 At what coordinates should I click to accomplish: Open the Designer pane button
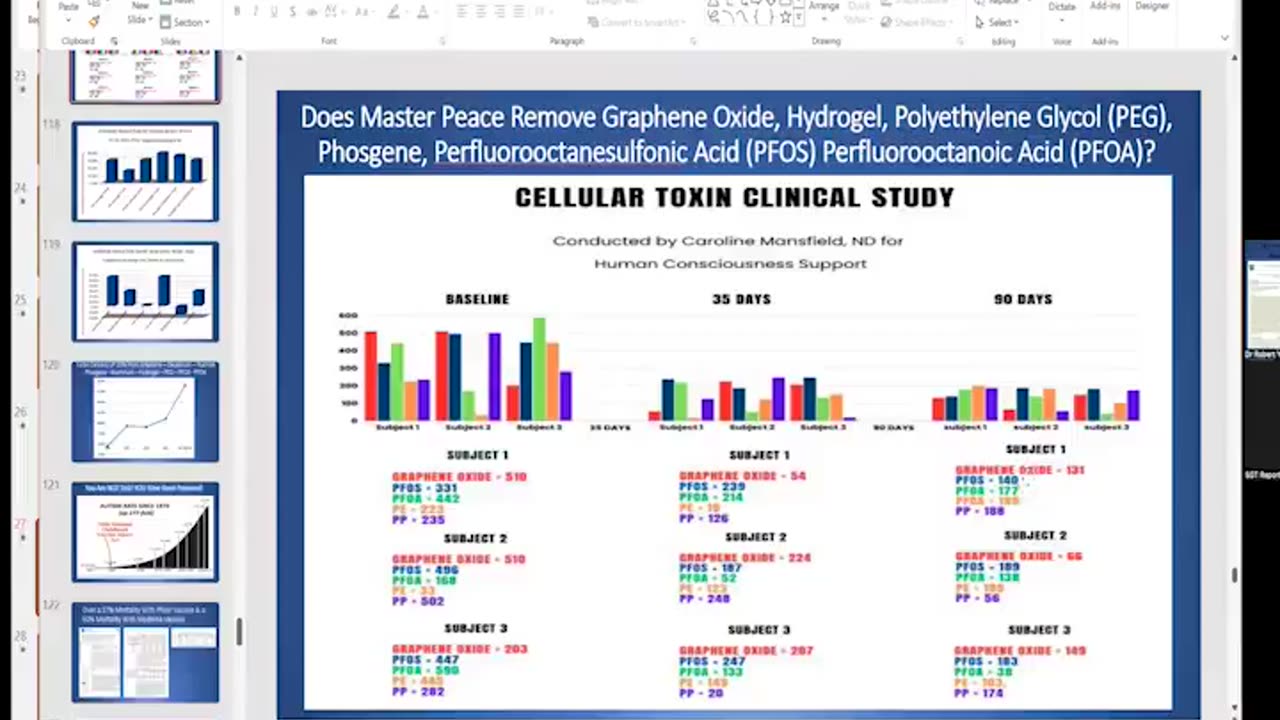coord(1151,6)
